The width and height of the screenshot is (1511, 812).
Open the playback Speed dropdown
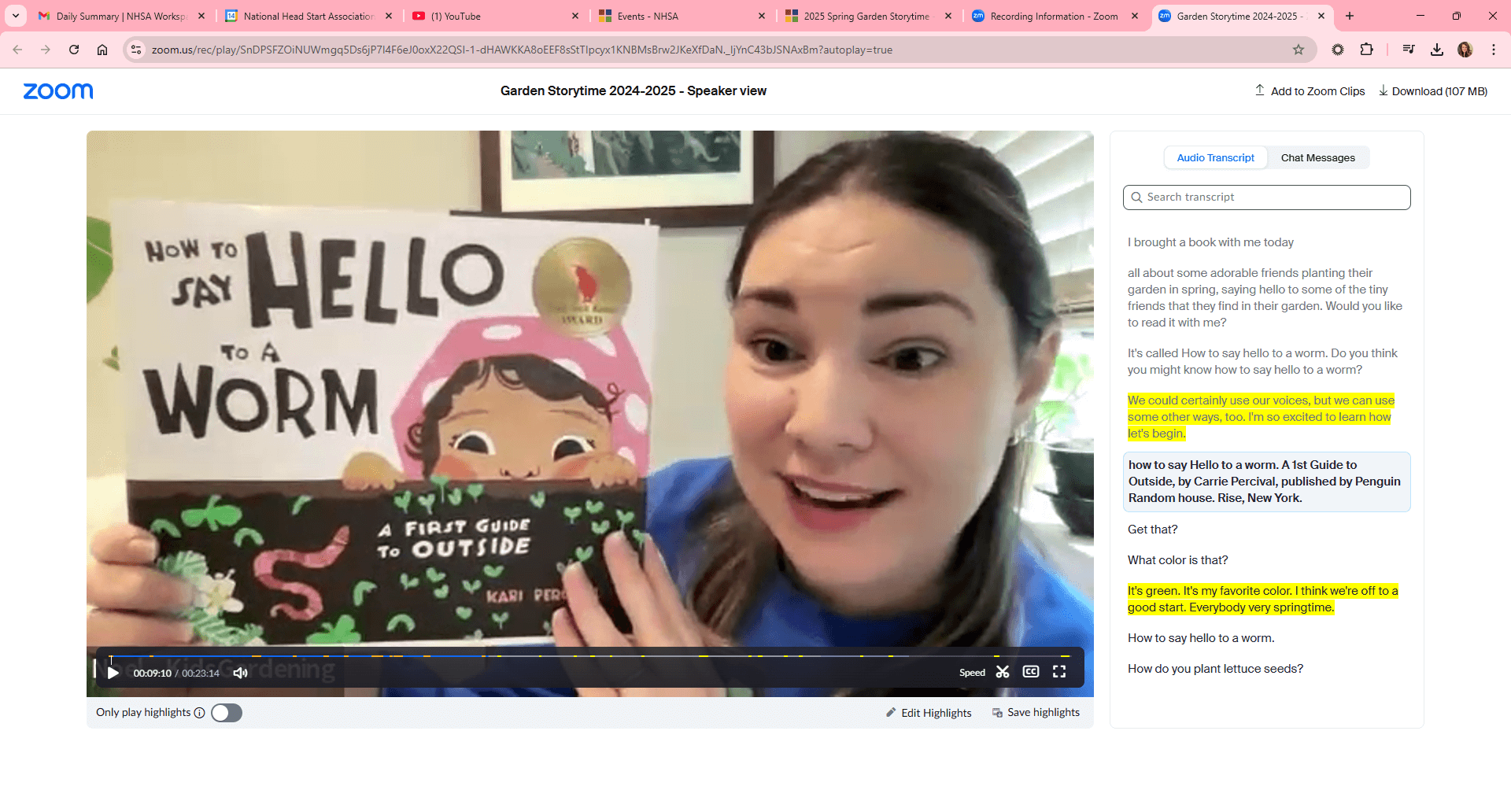click(x=972, y=673)
